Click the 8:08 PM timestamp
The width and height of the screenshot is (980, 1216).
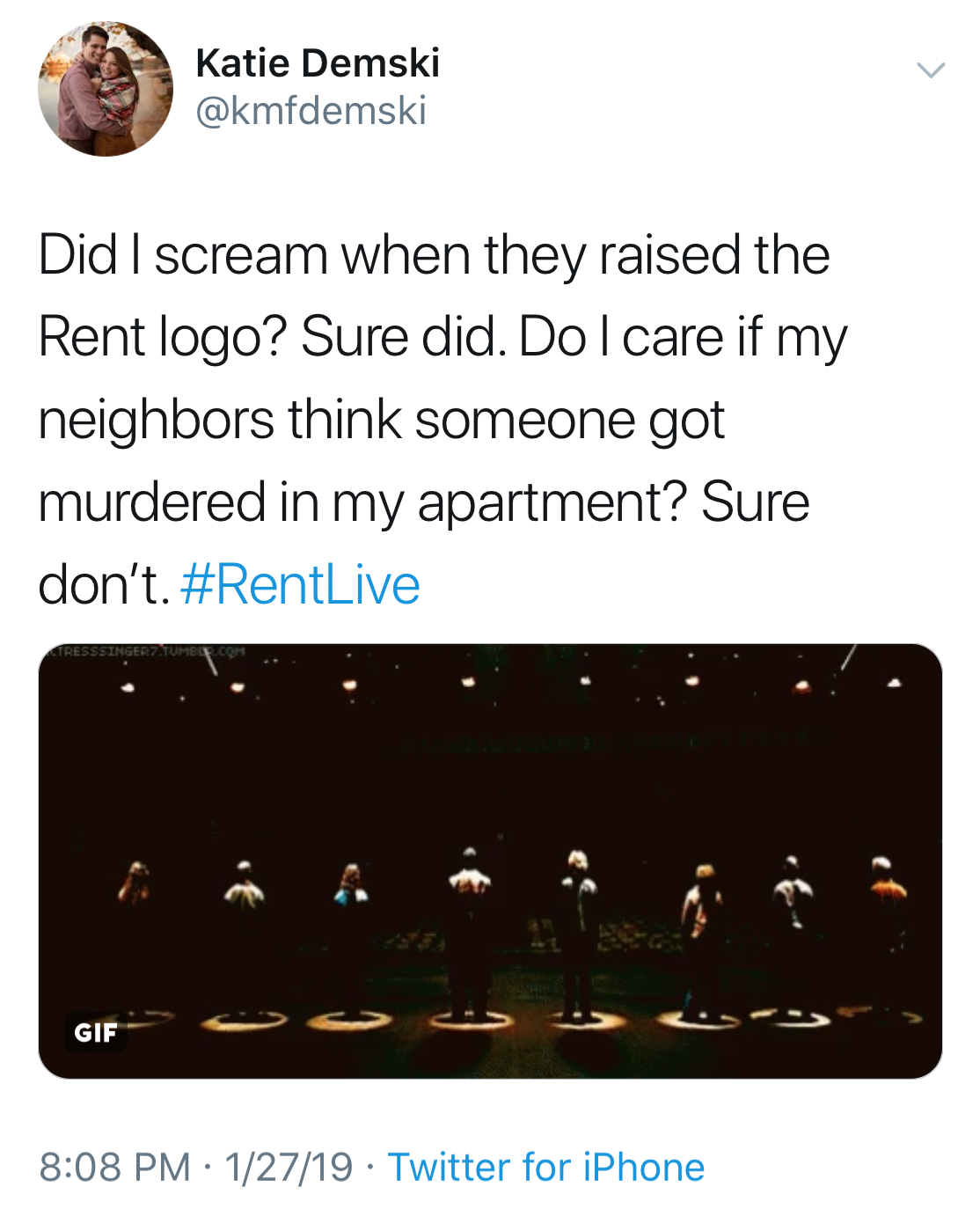(114, 1168)
